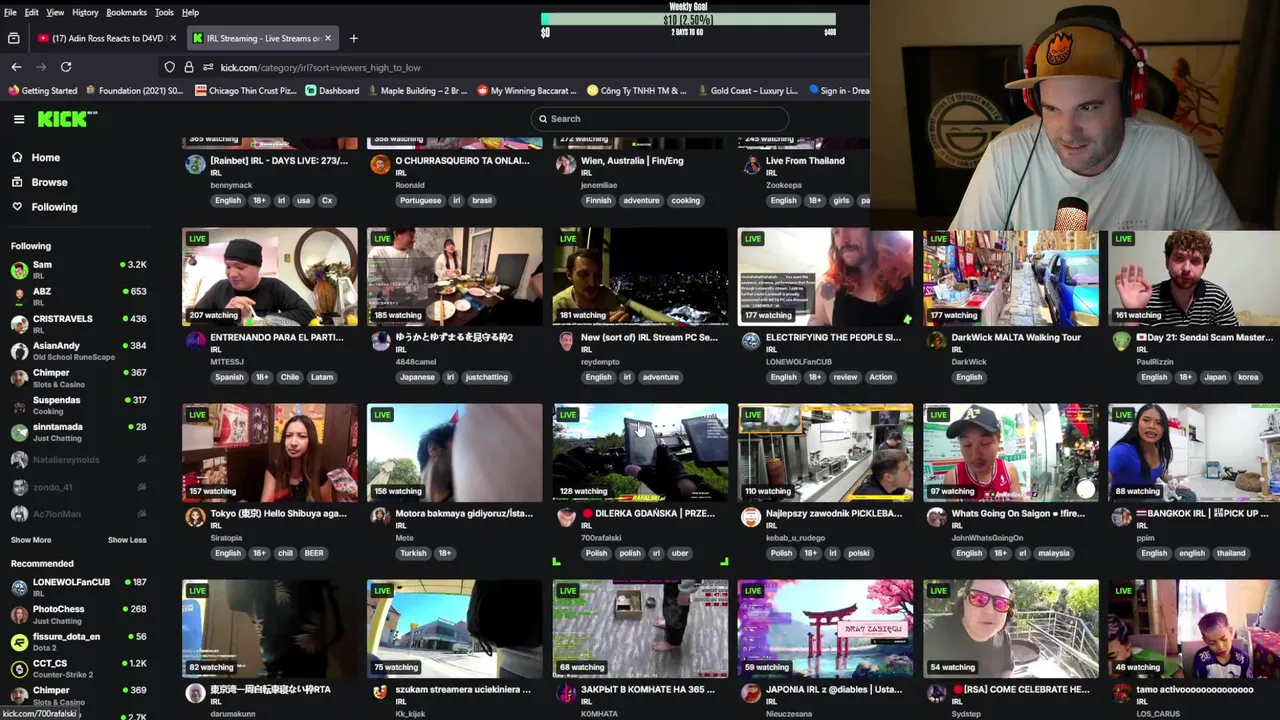The image size is (1280, 720).
Task: Click the Kick search field
Action: [660, 119]
